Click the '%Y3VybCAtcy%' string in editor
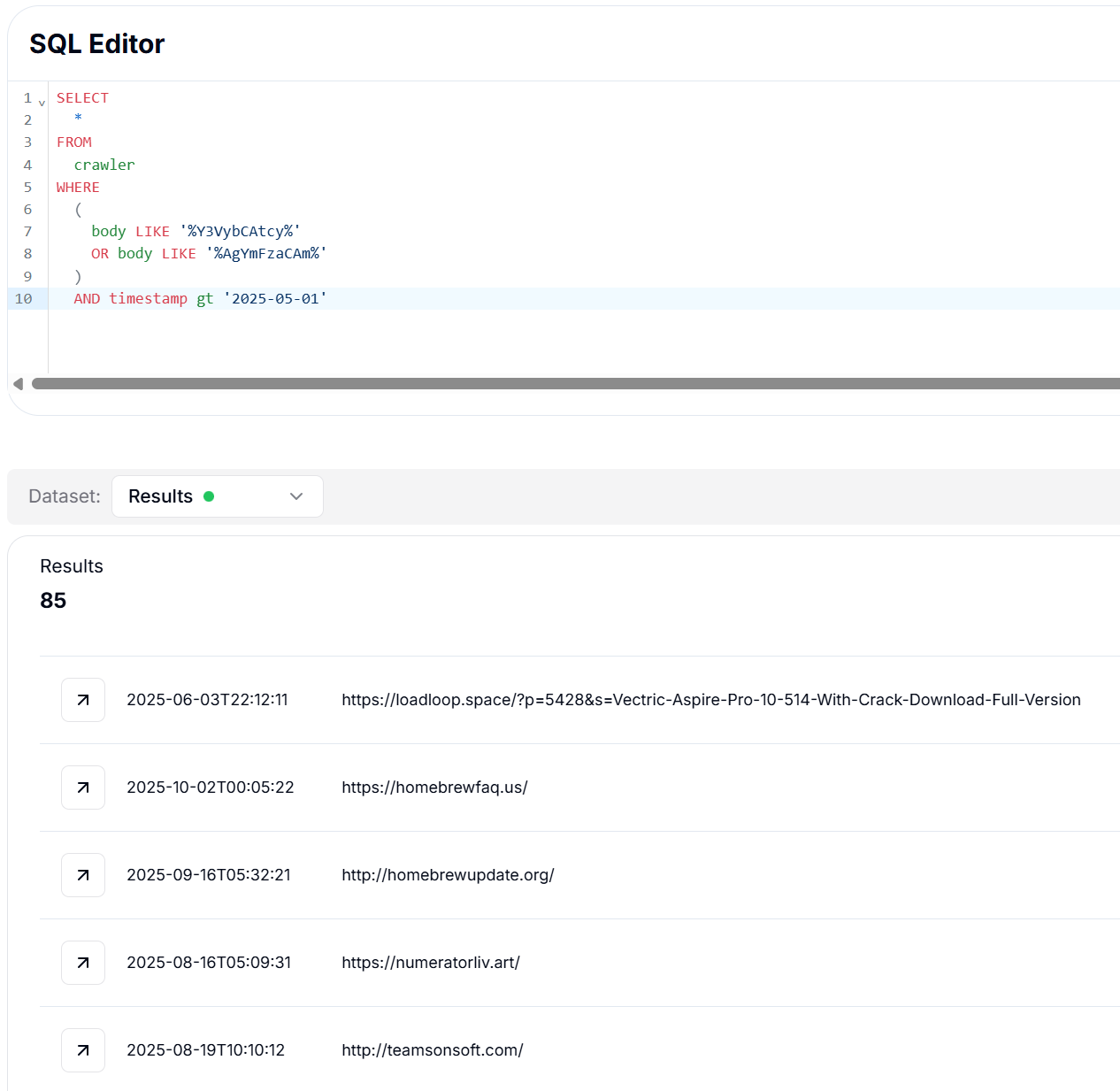Image resolution: width=1120 pixels, height=1091 pixels. (240, 232)
